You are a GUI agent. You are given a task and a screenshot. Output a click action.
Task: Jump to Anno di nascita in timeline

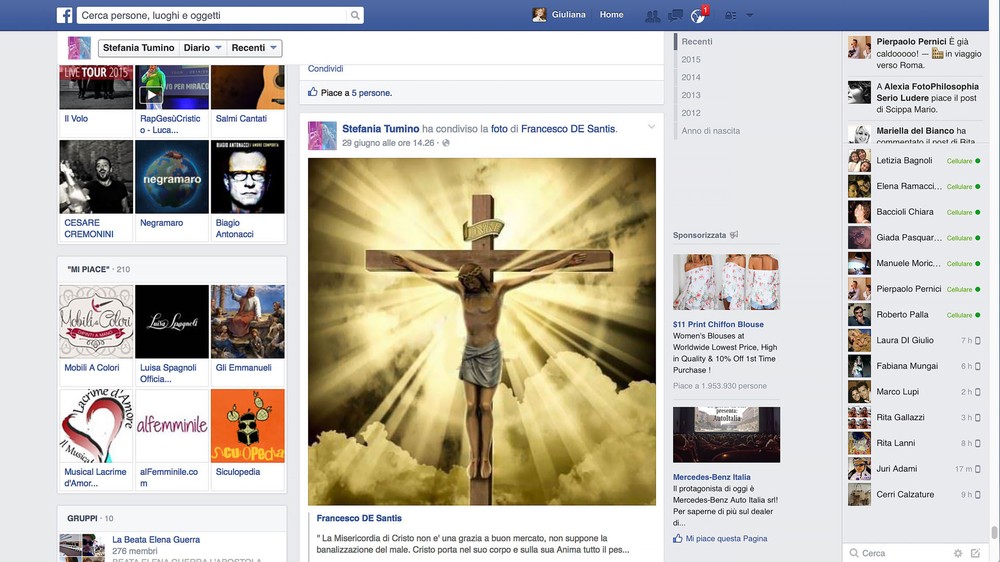coord(710,131)
